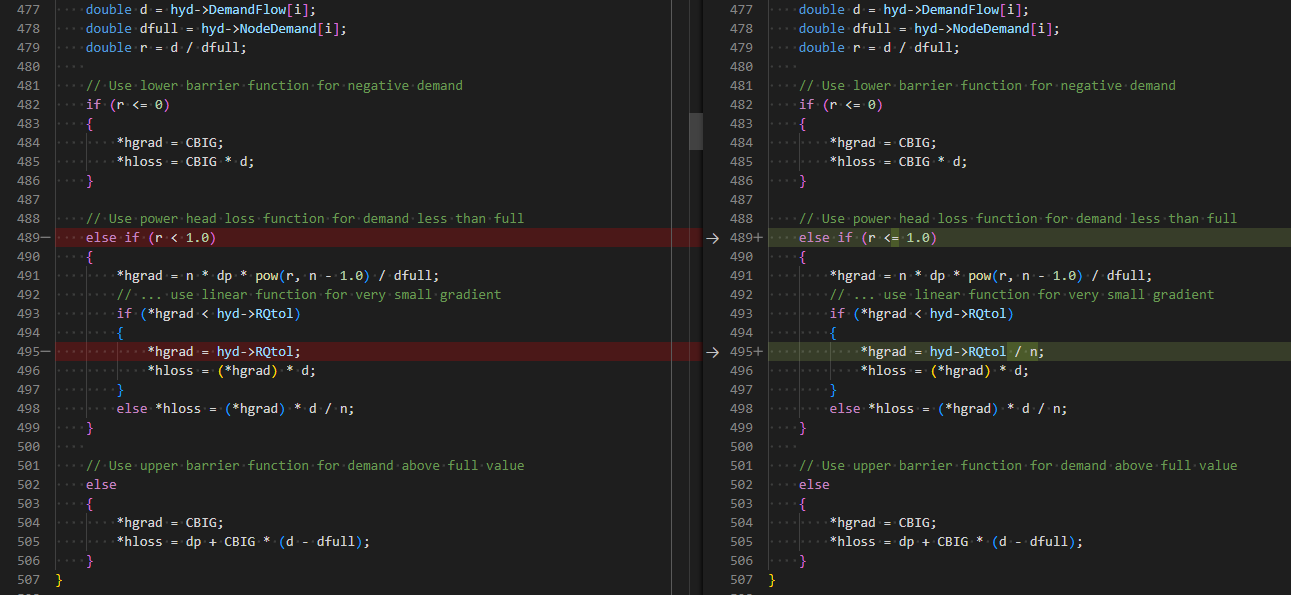The image size is (1291, 595).
Task: Click the added line '*hgrad = hyd->RQtol / n;'
Action: click(951, 352)
